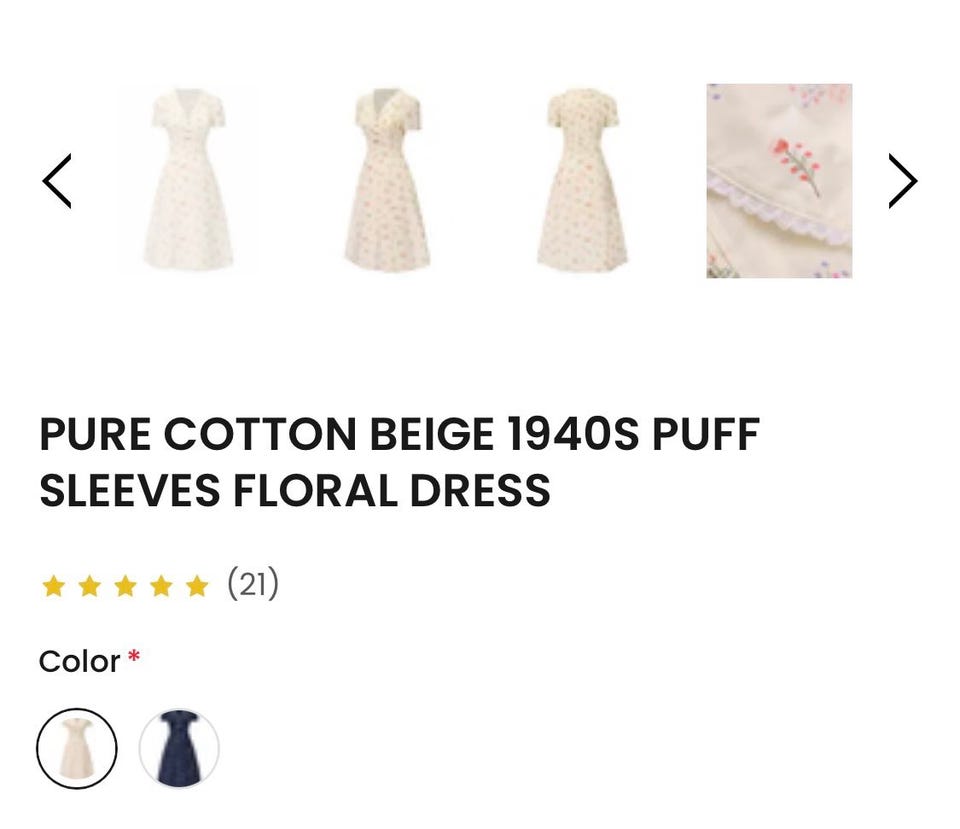Advance carousel with the right chevron arrow
This screenshot has height=829, width=960.
click(x=902, y=181)
